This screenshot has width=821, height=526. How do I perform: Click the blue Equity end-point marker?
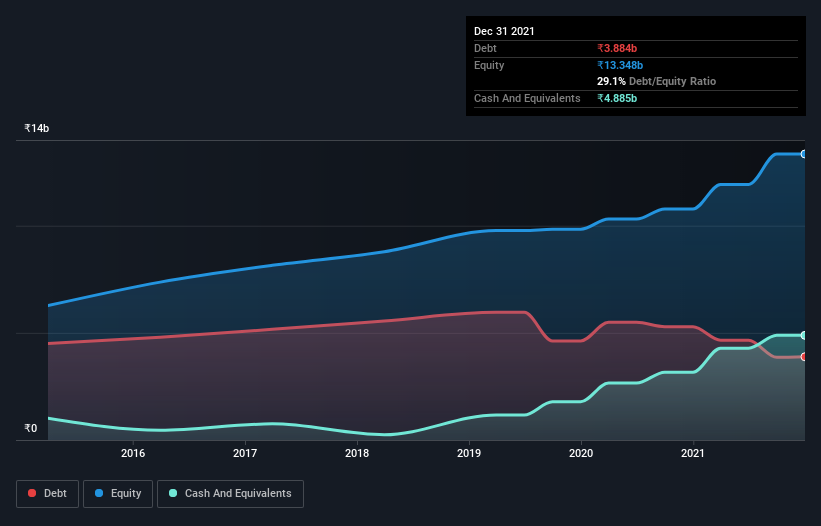(x=804, y=154)
